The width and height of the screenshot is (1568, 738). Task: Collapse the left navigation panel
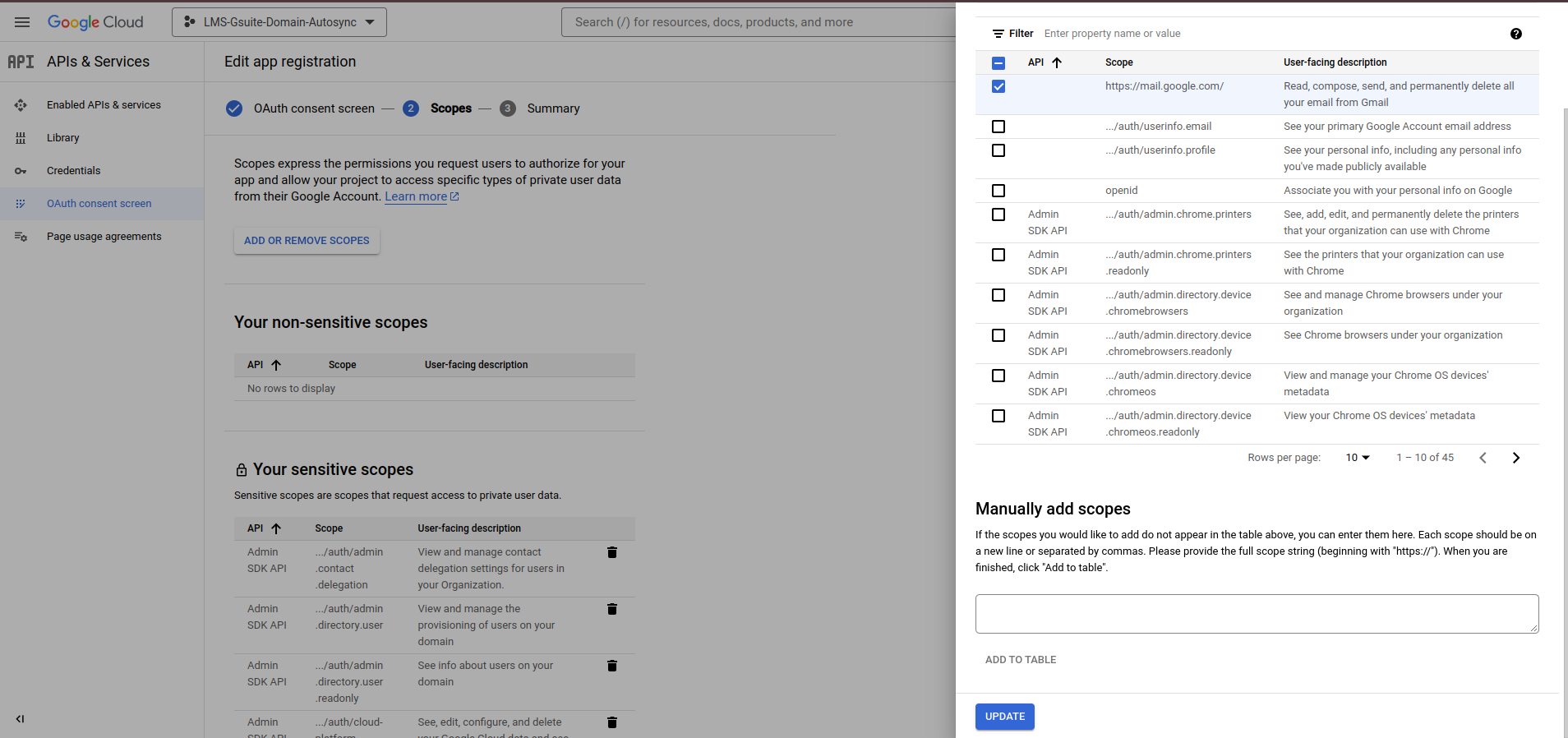(x=20, y=719)
